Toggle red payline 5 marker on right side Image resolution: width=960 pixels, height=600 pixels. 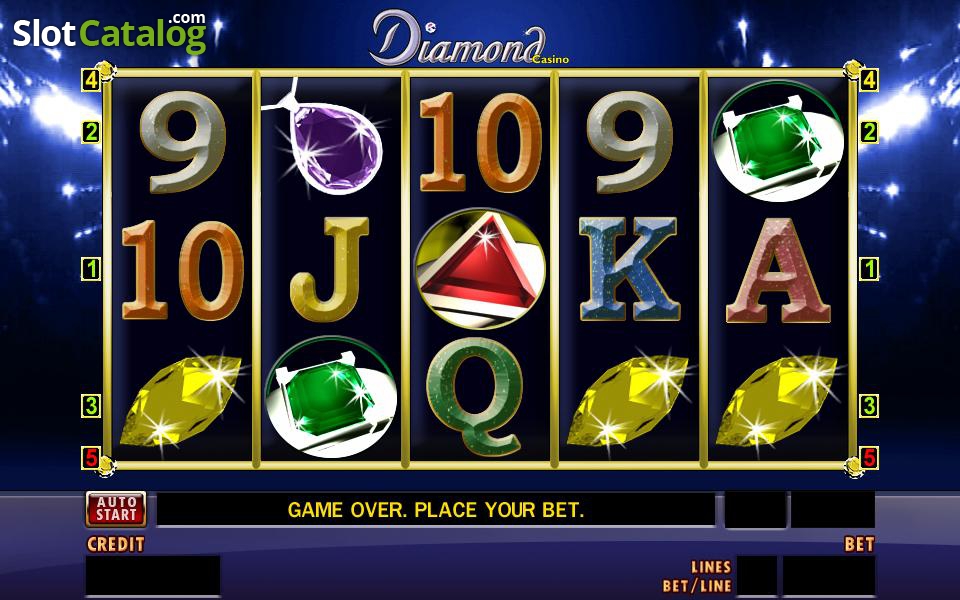pos(869,457)
